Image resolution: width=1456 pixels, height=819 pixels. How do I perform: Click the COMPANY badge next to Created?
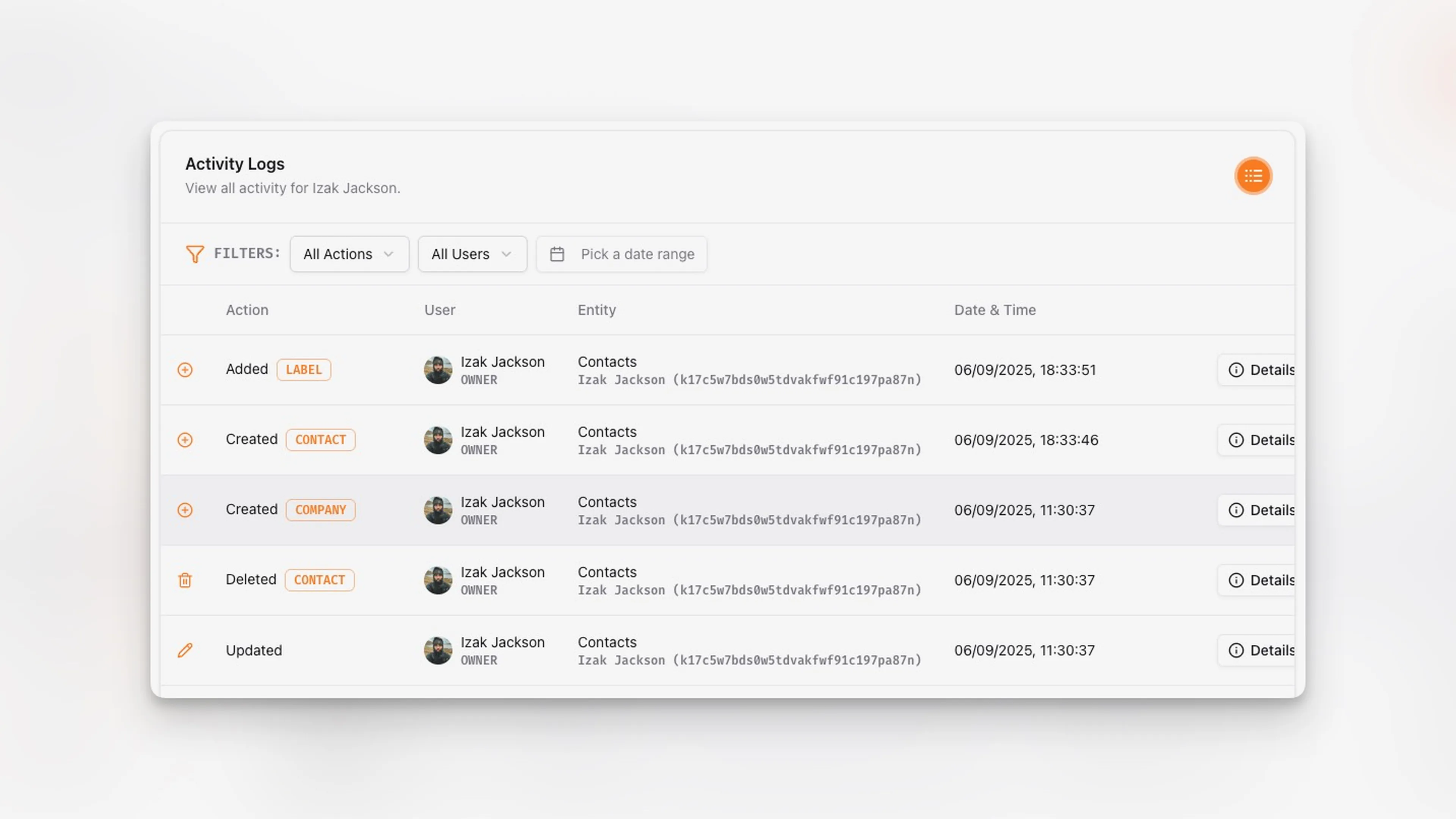[x=320, y=510]
